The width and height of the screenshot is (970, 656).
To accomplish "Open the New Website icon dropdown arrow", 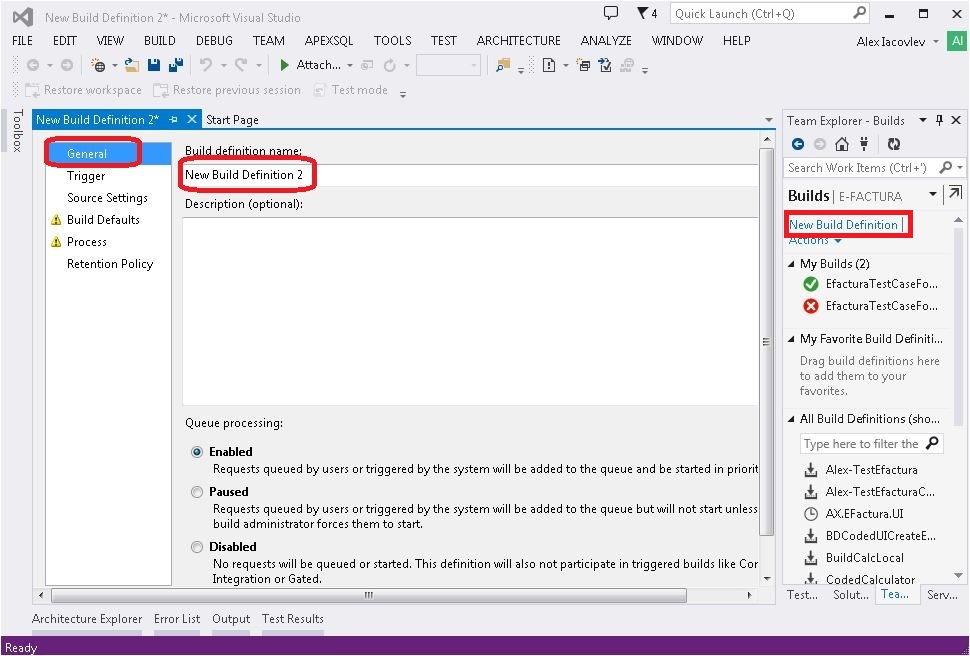I will tap(114, 66).
